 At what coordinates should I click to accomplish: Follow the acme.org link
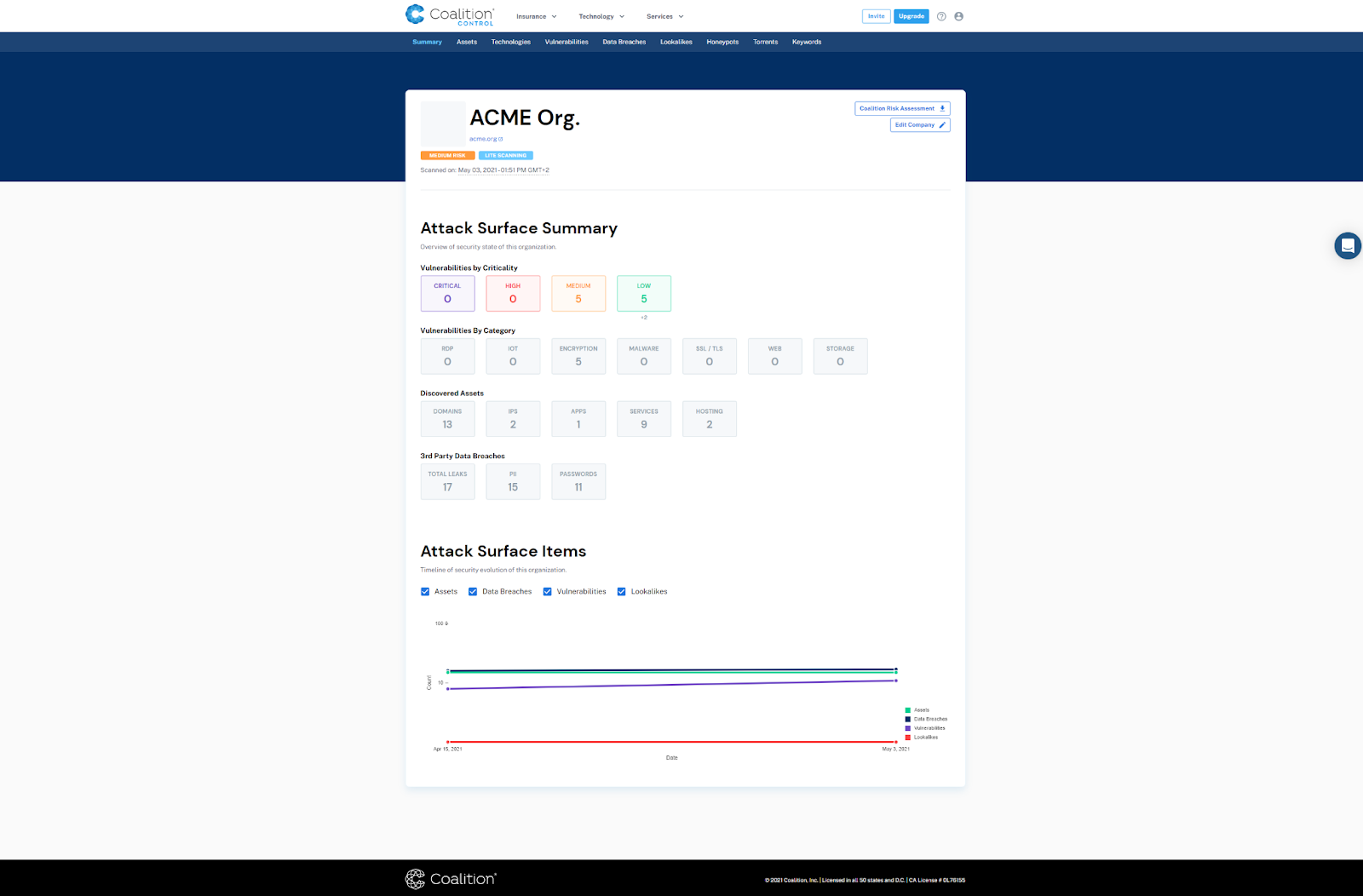(x=483, y=139)
